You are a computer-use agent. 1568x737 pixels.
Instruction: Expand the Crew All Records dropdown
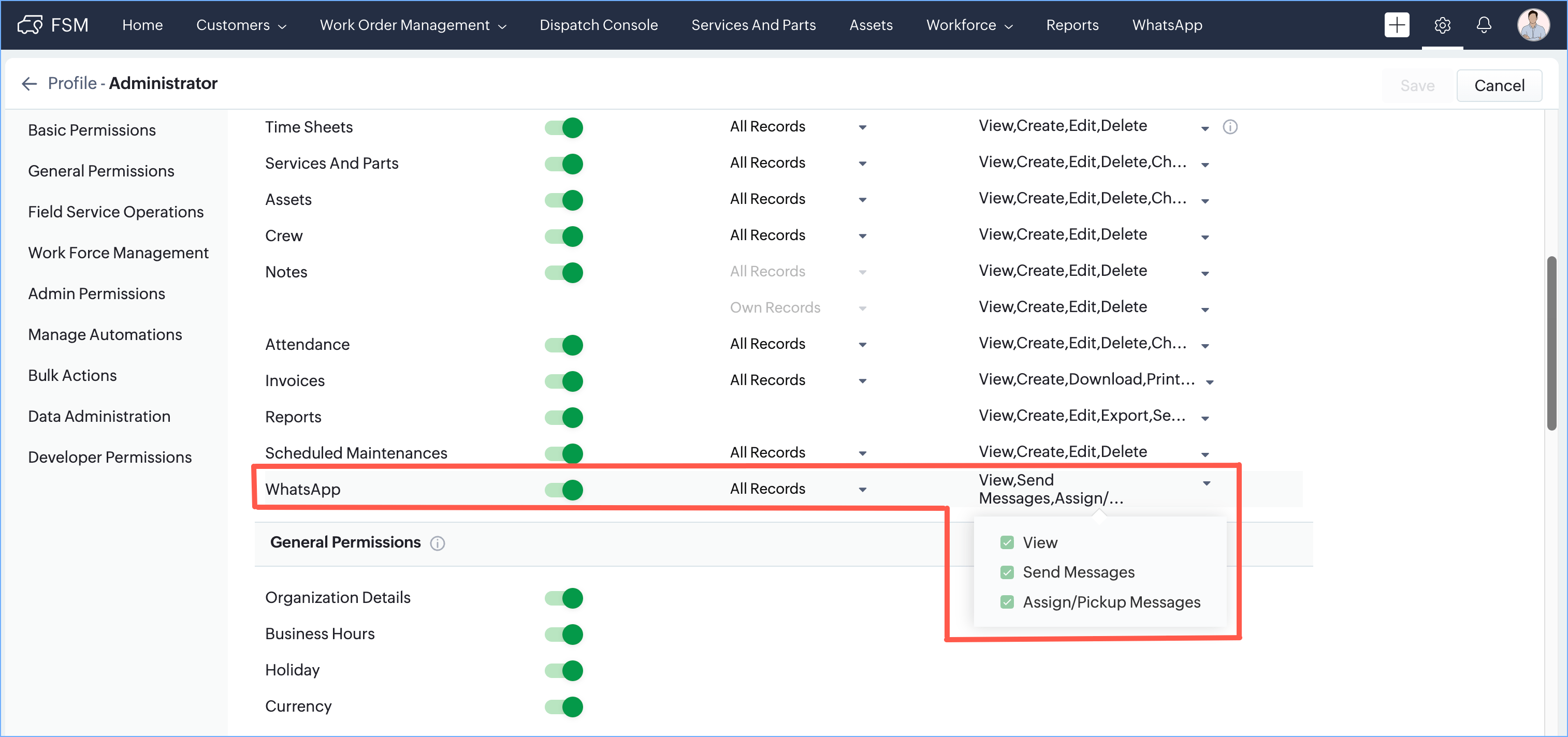[x=862, y=235]
